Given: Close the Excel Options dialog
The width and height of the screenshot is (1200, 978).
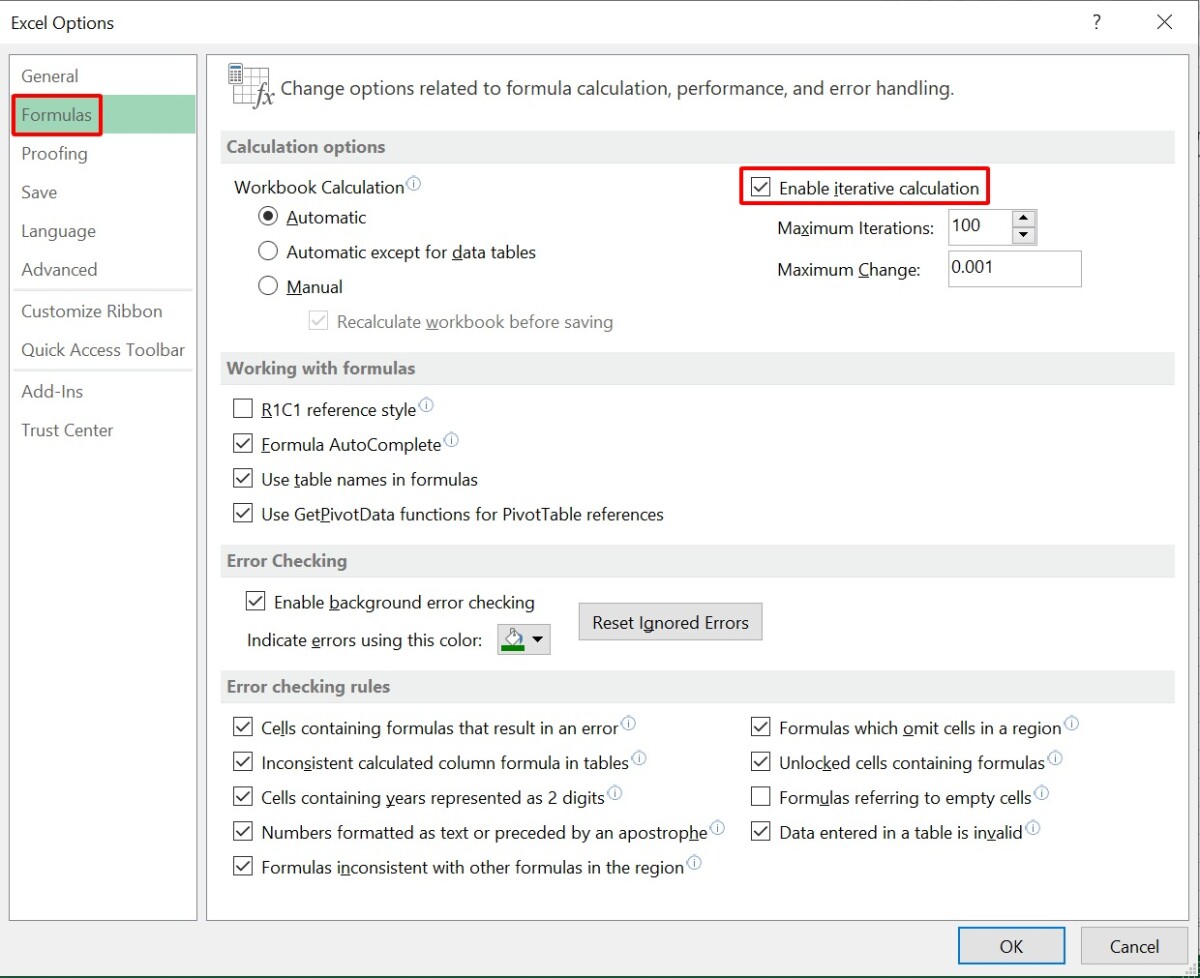Looking at the screenshot, I should click(1164, 22).
